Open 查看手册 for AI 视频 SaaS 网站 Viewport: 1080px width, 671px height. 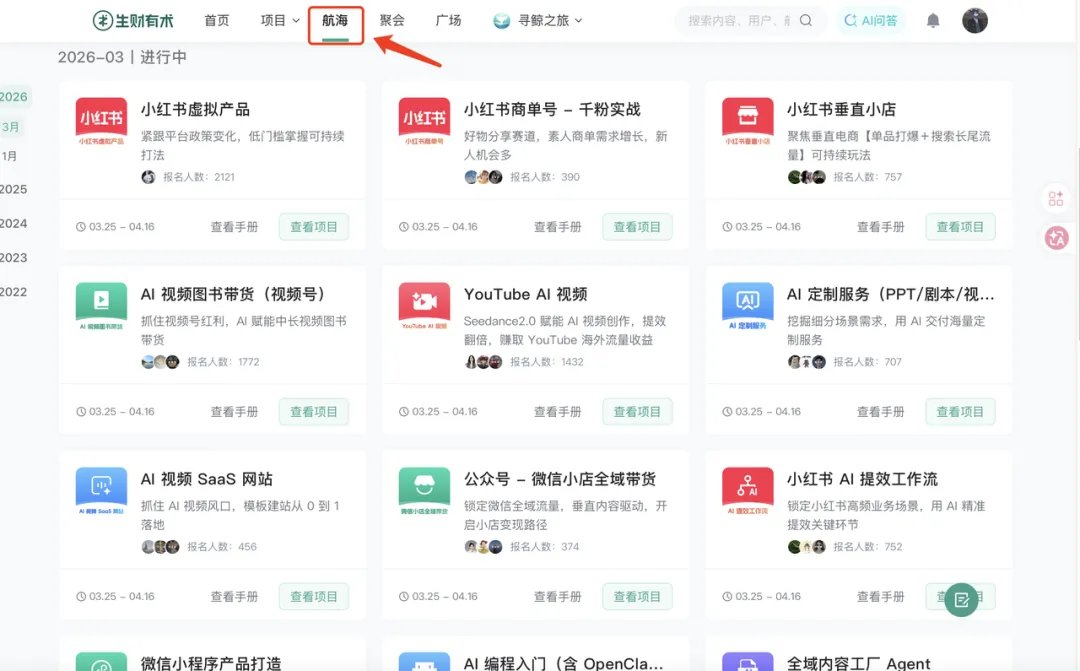[x=234, y=596]
